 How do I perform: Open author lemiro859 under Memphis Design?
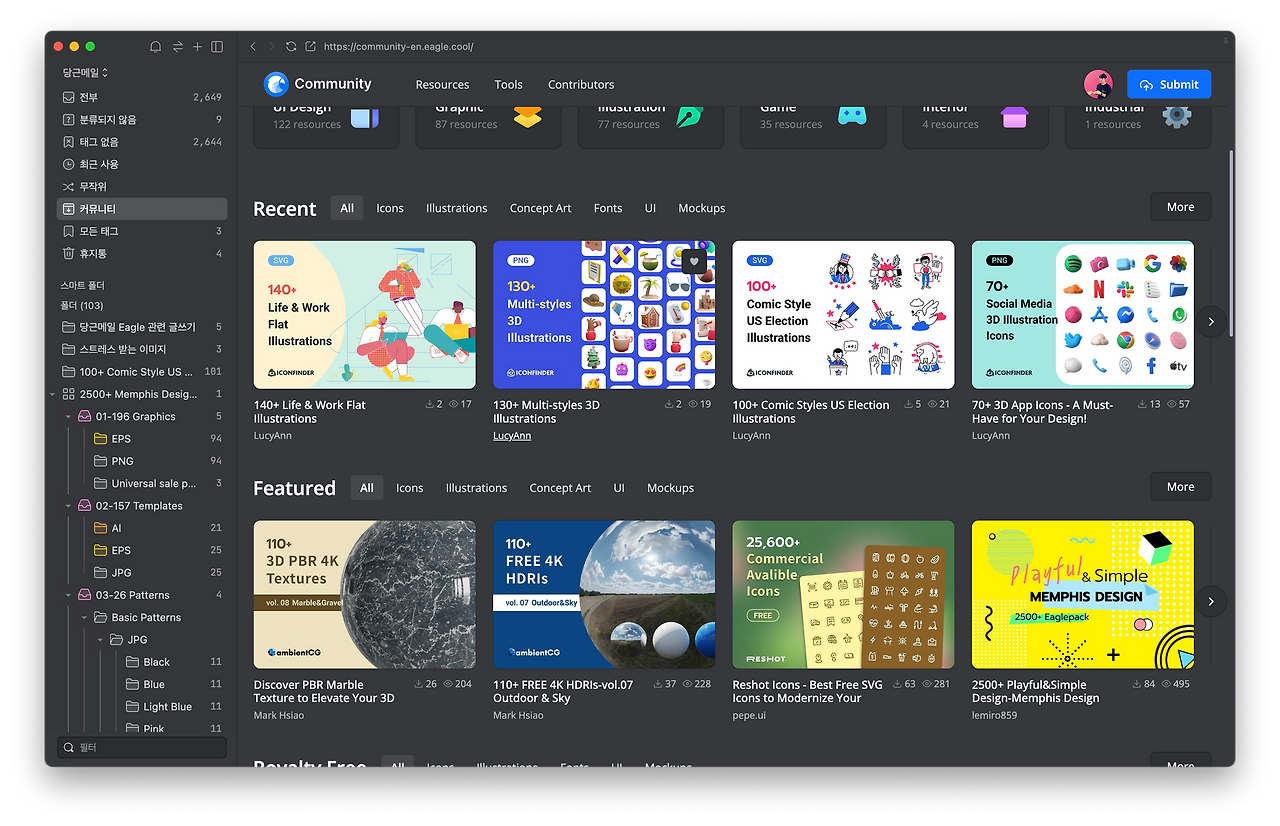click(x=994, y=716)
